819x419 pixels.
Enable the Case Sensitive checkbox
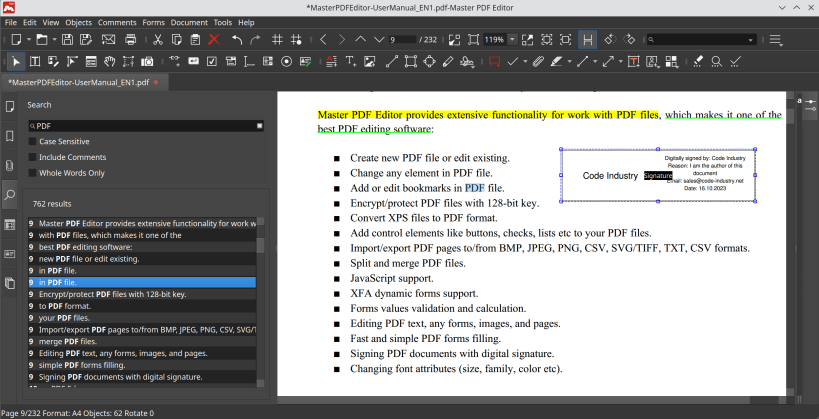(32, 142)
